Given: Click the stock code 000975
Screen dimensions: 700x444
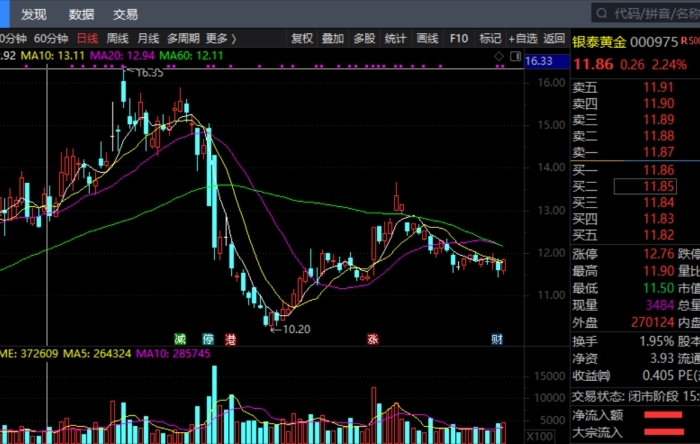Looking at the screenshot, I should [x=654, y=42].
